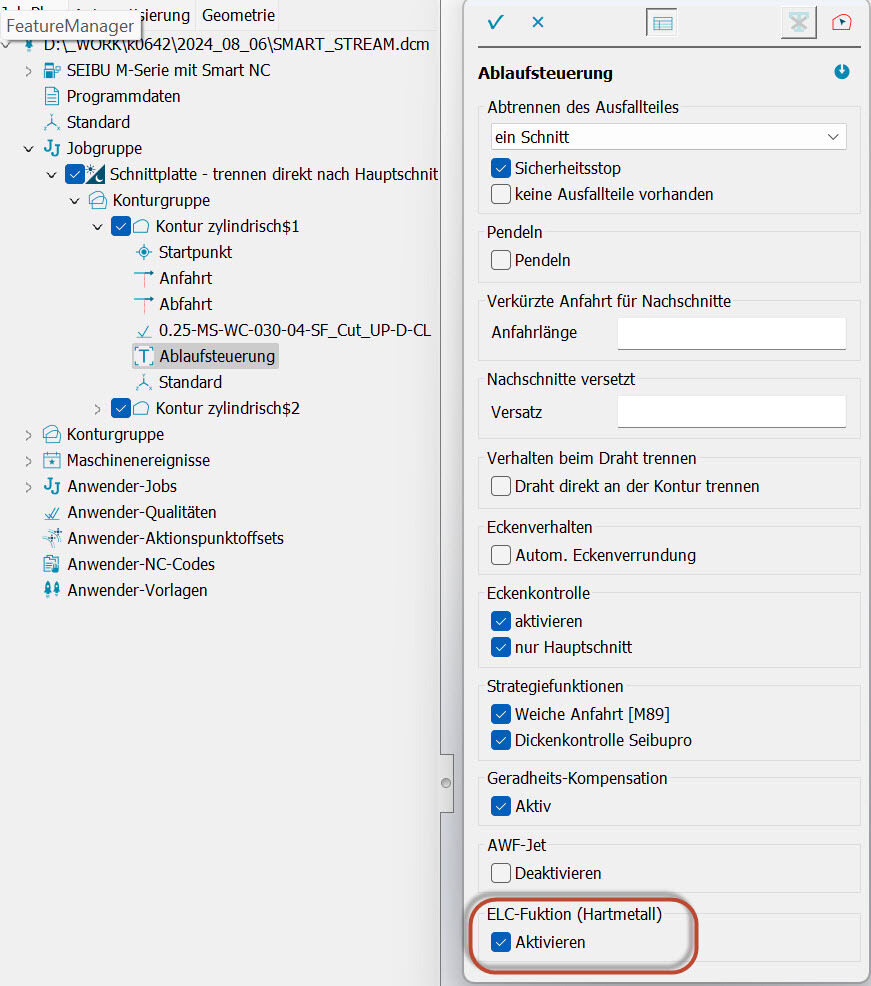The height and width of the screenshot is (986, 871).
Task: Expand the Kontur zylindrisch$2 node
Action: (x=97, y=408)
